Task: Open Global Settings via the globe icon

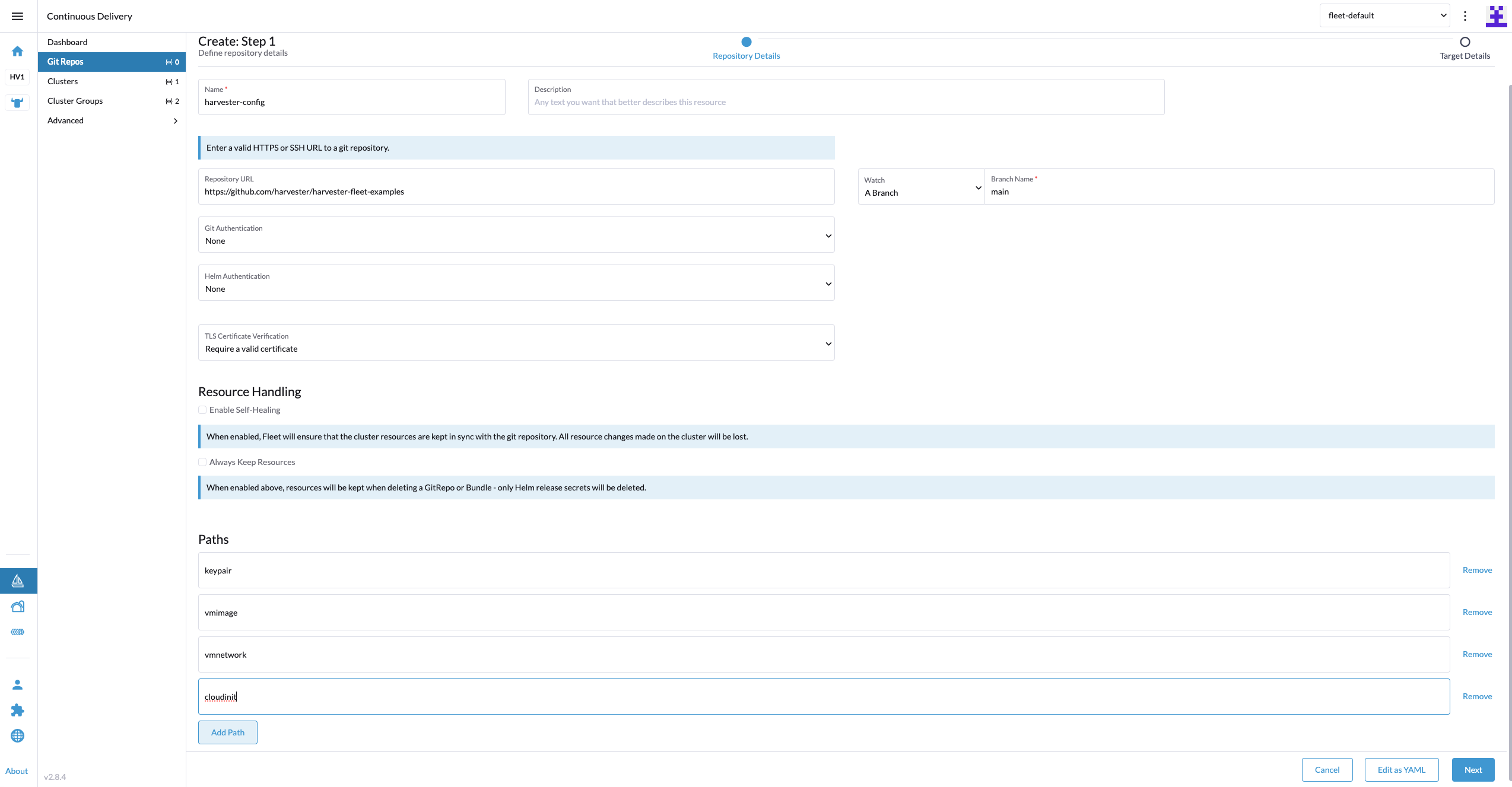Action: coord(18,735)
